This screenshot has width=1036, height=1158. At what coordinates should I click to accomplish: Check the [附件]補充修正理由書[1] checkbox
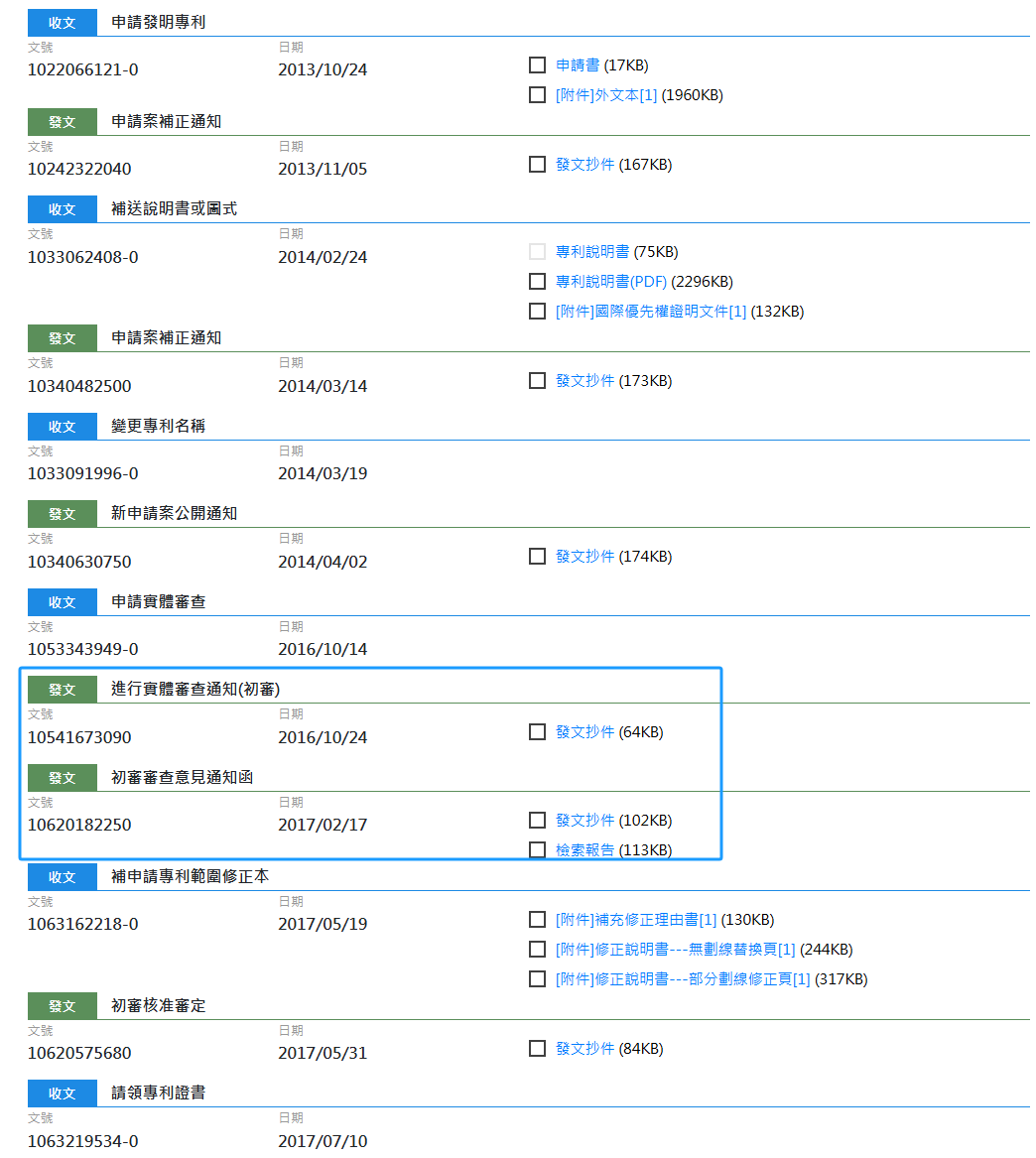point(538,919)
